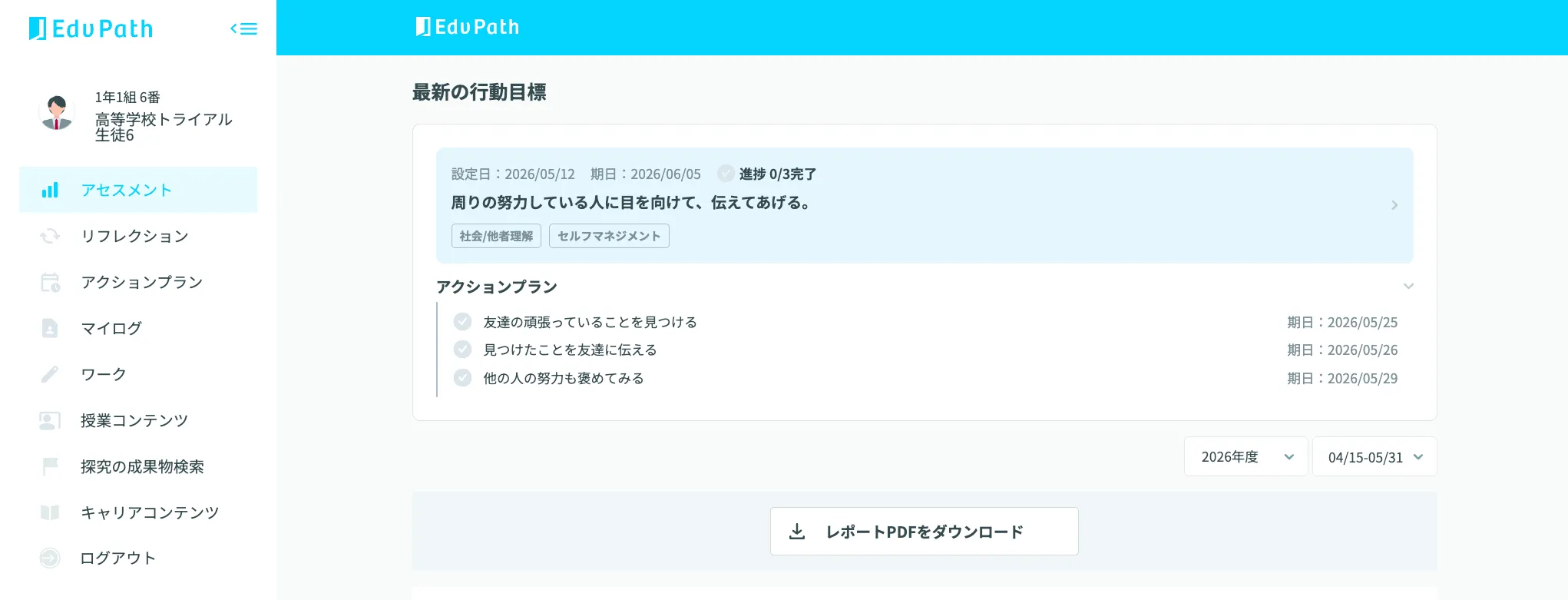Click the 社会/他者理解 tag
The width and height of the screenshot is (1568, 600).
(x=496, y=236)
